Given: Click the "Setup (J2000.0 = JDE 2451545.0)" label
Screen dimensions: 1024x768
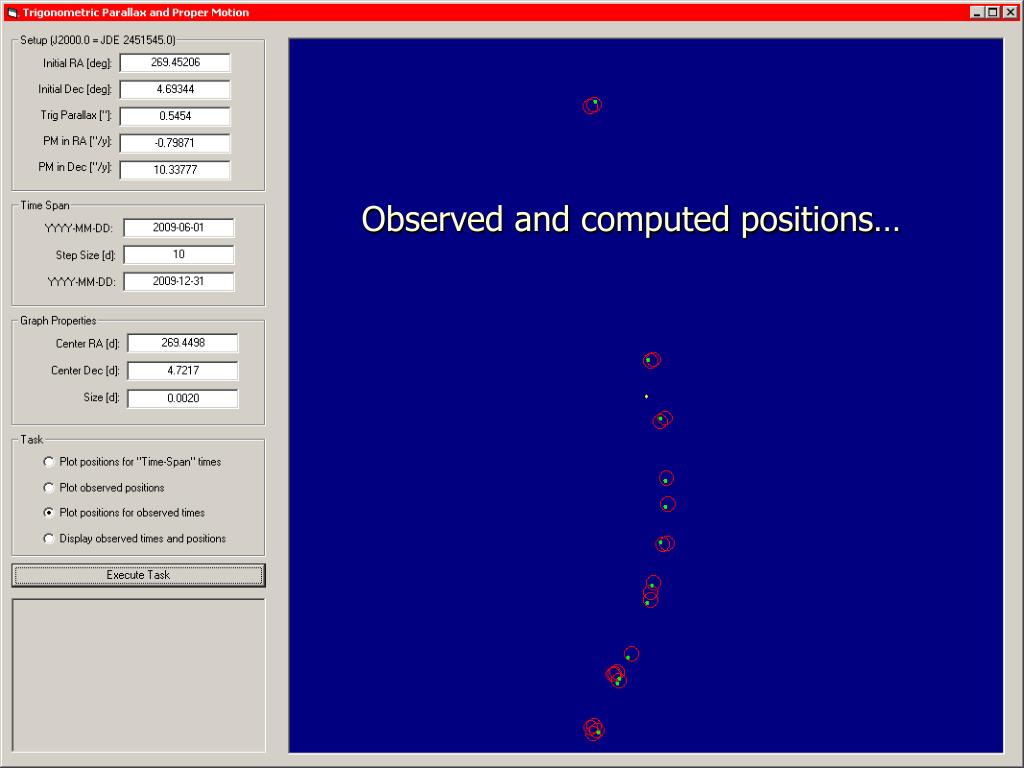Looking at the screenshot, I should pyautogui.click(x=98, y=40).
